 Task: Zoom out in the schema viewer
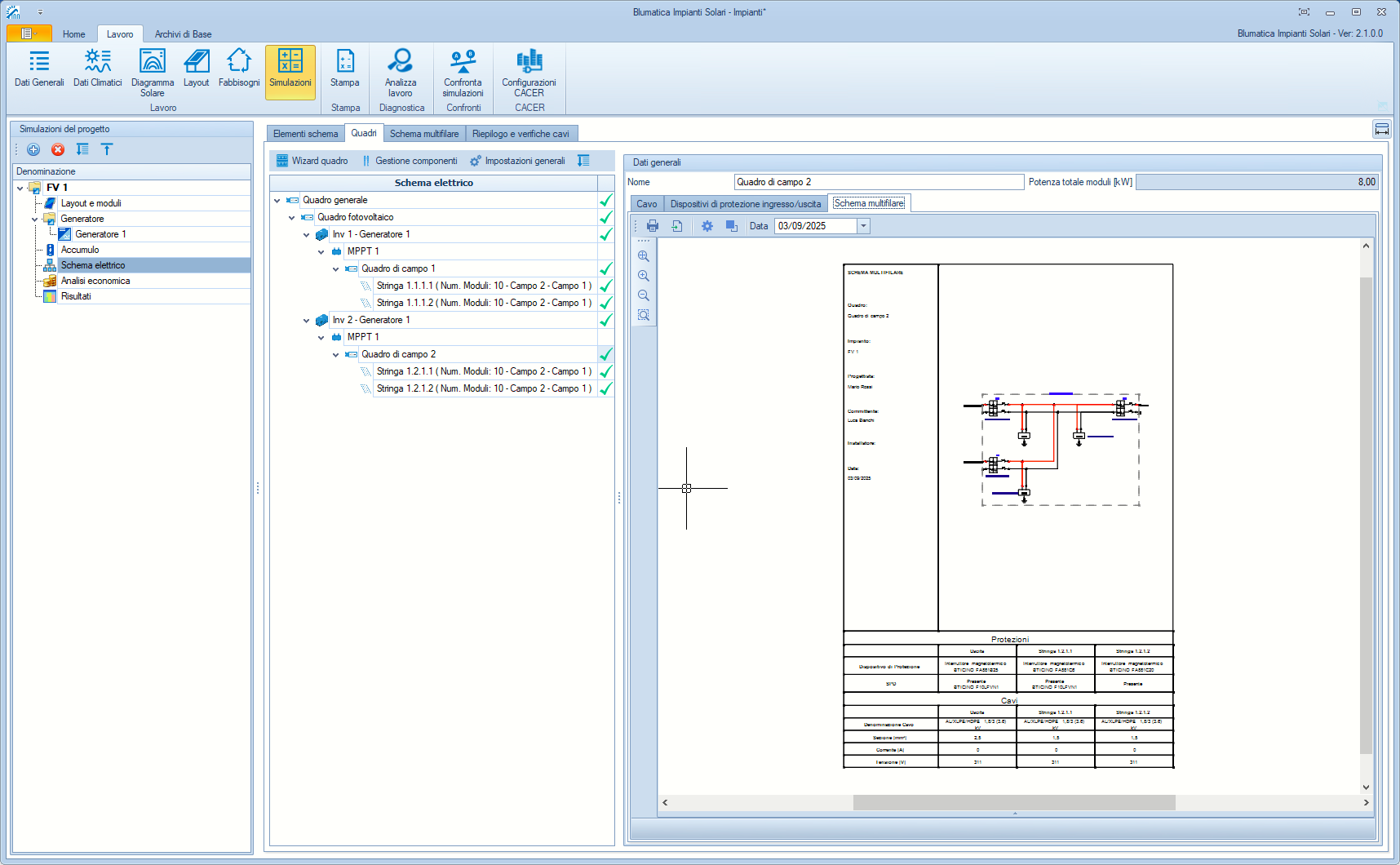point(644,295)
